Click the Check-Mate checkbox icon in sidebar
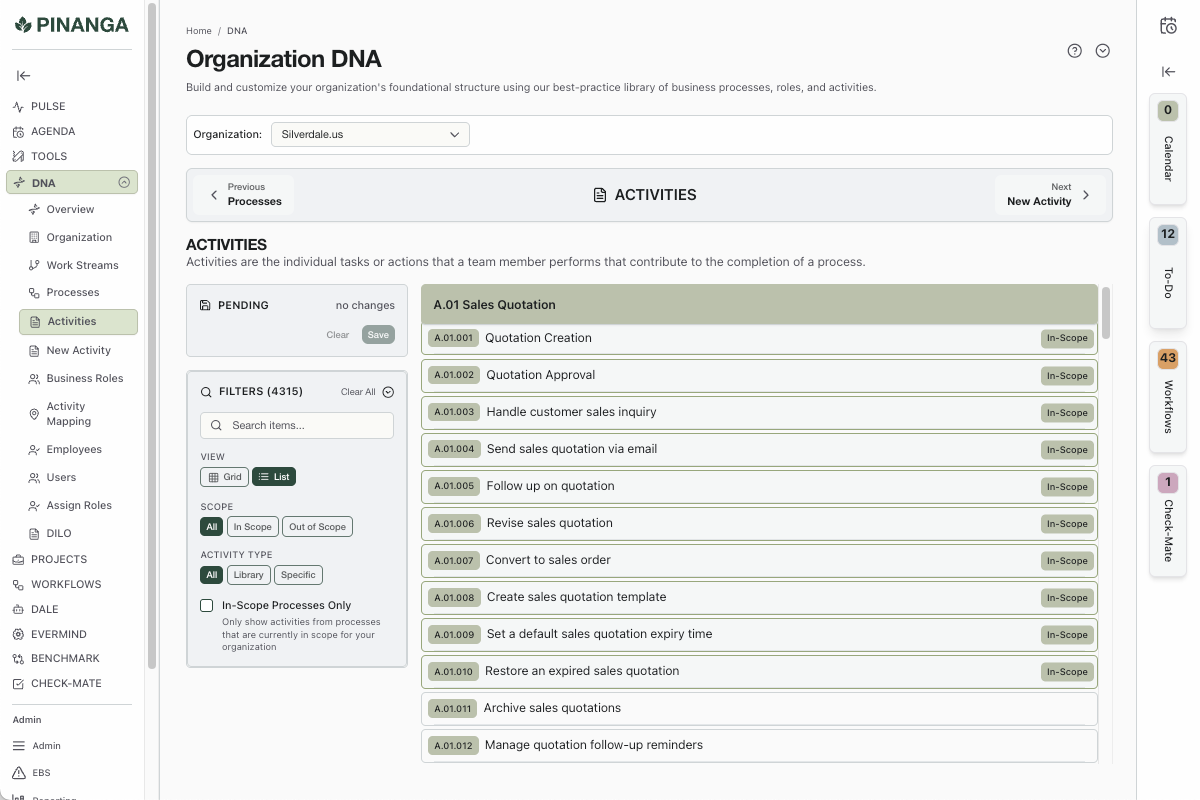Viewport: 1200px width, 800px height. pyautogui.click(x=18, y=684)
